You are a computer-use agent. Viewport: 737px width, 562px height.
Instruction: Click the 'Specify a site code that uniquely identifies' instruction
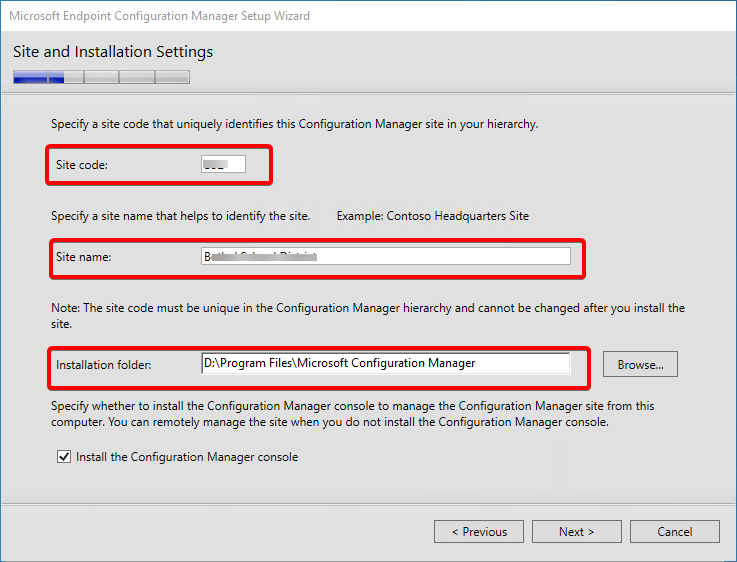295,124
